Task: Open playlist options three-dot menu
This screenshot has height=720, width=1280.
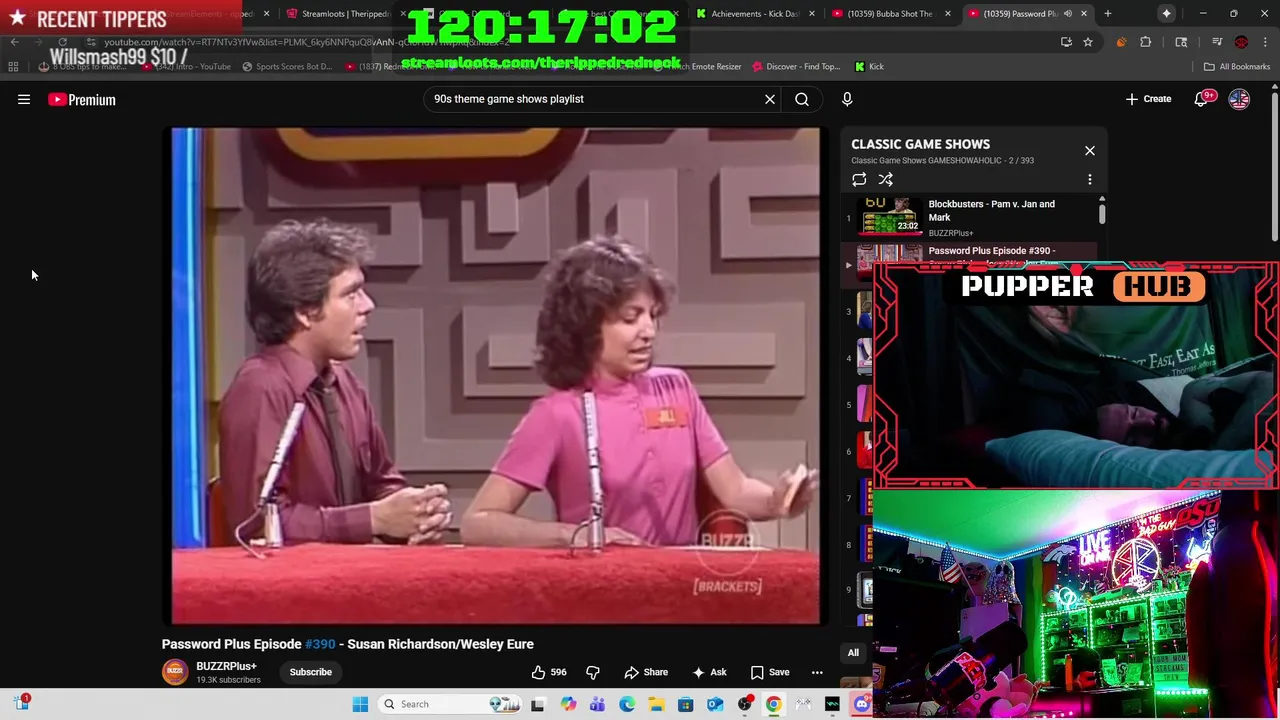Action: [1090, 179]
